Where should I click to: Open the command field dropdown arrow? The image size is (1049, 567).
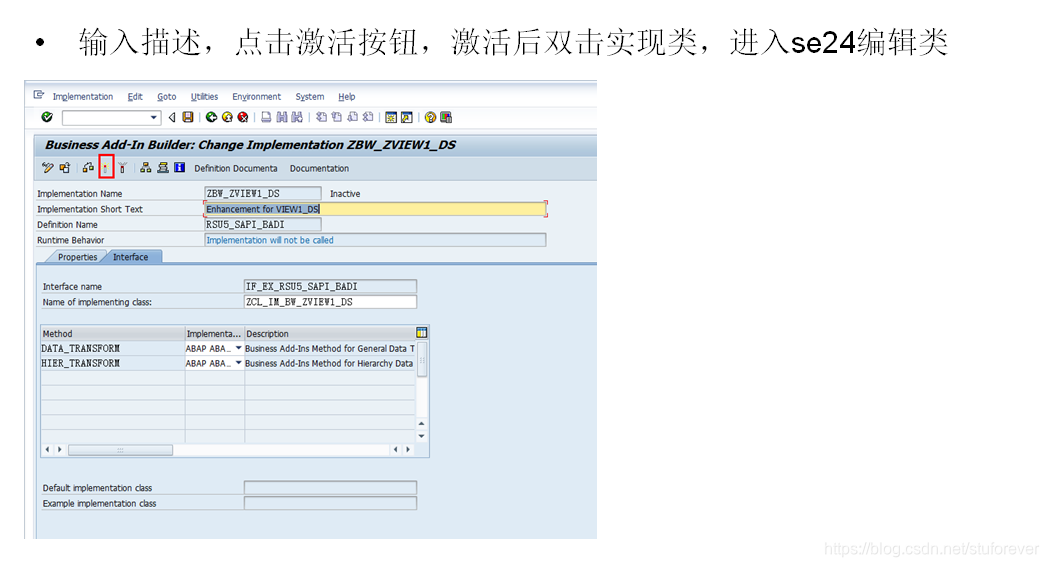154,118
